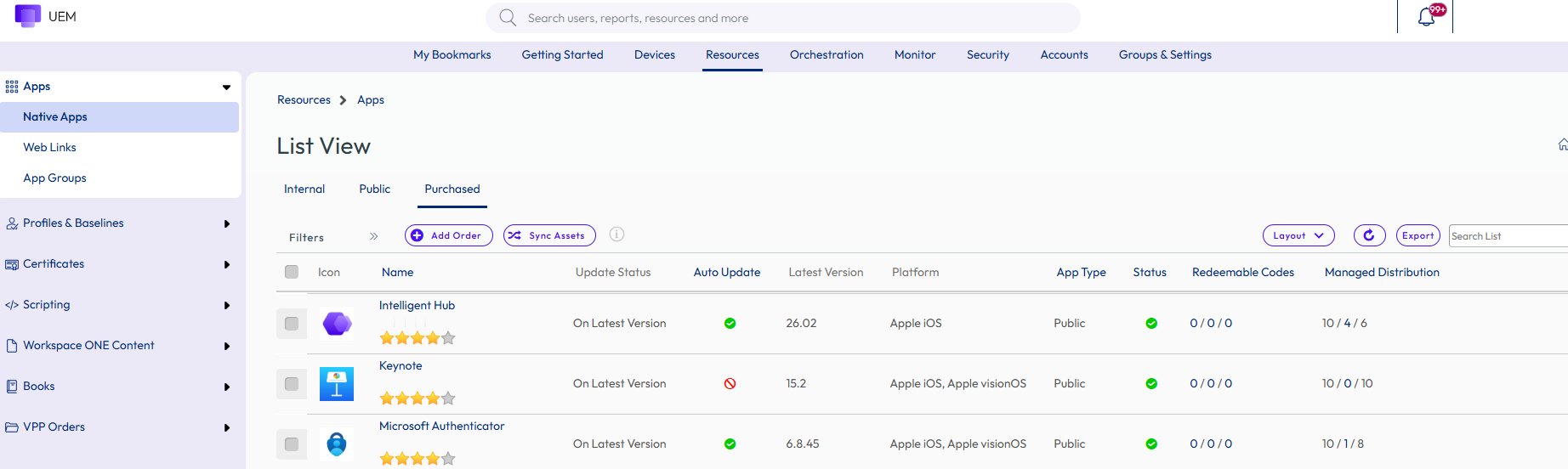Check the Microsoft Authenticator row checkbox
The width and height of the screenshot is (1568, 469).
tap(292, 444)
